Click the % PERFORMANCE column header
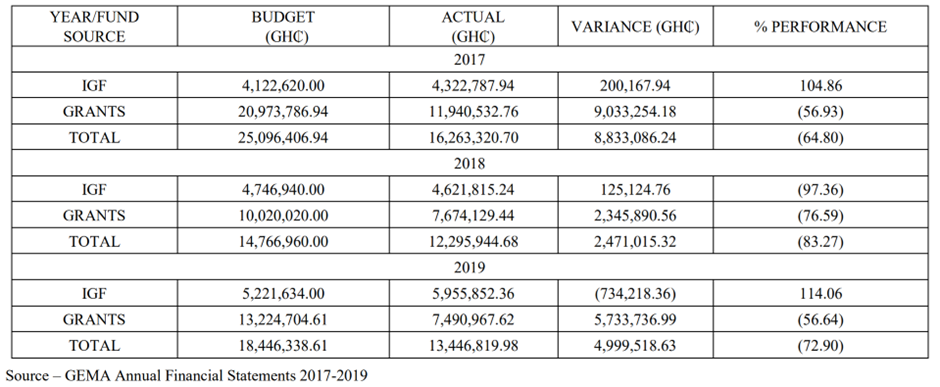This screenshot has height=387, width=940. click(x=820, y=26)
